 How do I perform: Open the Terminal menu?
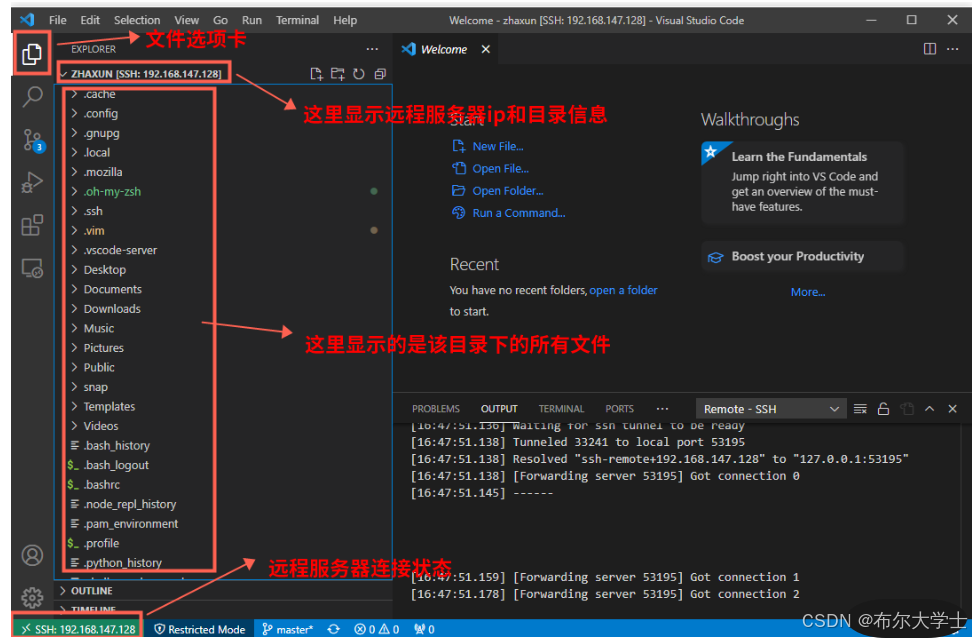pyautogui.click(x=298, y=20)
